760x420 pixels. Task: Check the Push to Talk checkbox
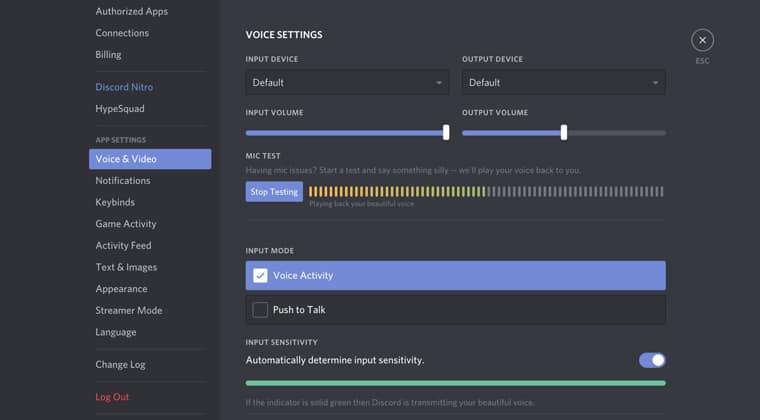tap(260, 310)
